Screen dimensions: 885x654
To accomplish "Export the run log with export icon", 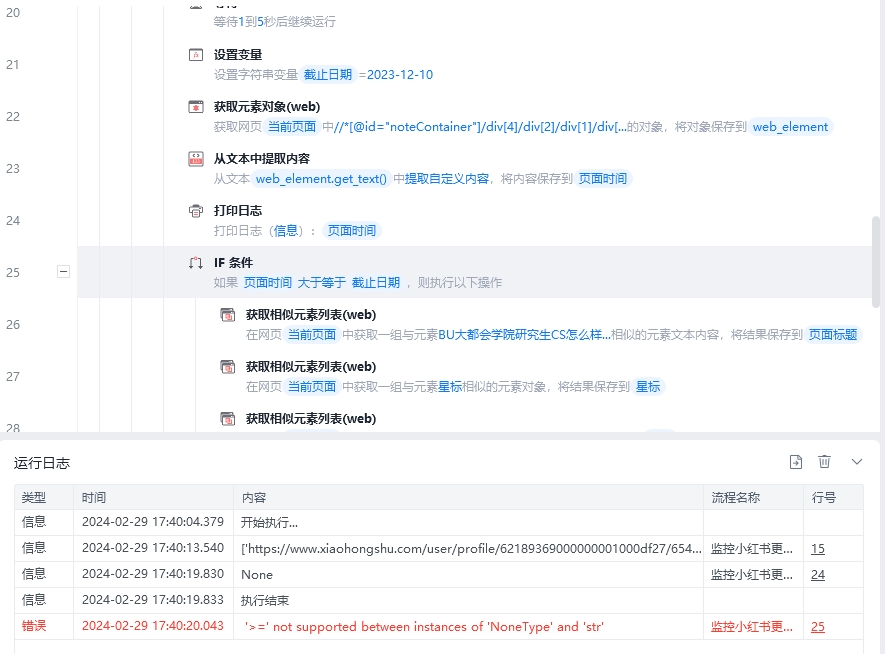I will (x=796, y=462).
